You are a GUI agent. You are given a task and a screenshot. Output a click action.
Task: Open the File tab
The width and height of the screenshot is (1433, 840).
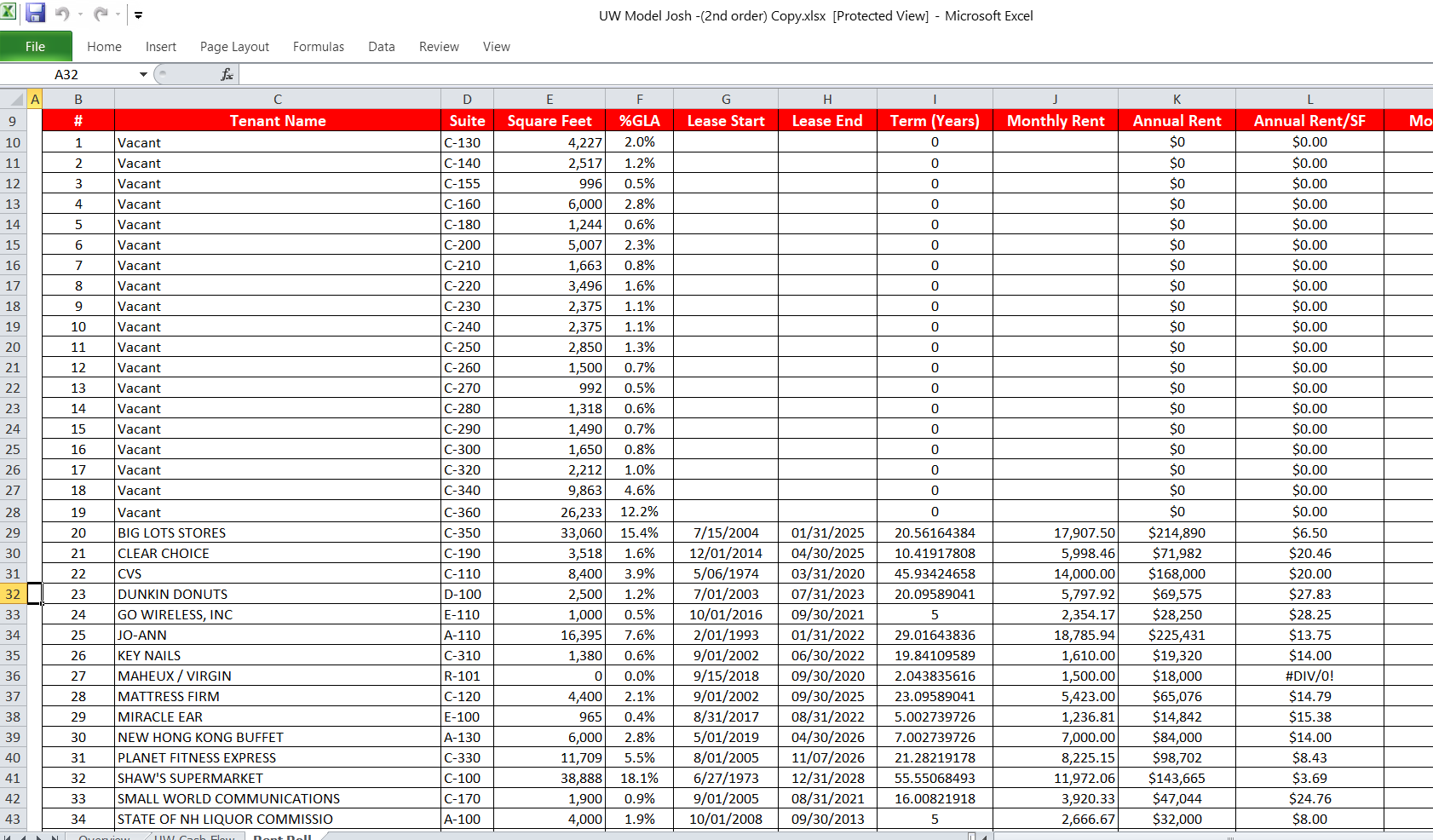click(x=35, y=46)
